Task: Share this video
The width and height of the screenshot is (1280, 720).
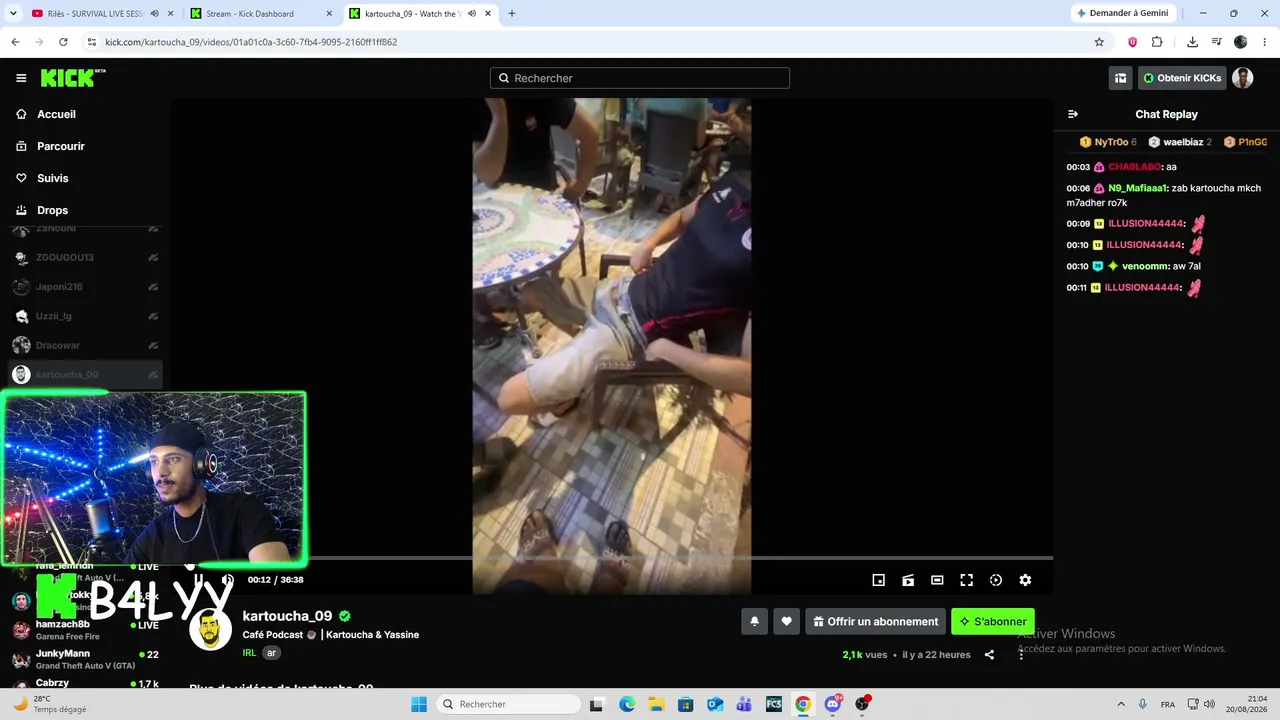Action: pos(989,655)
